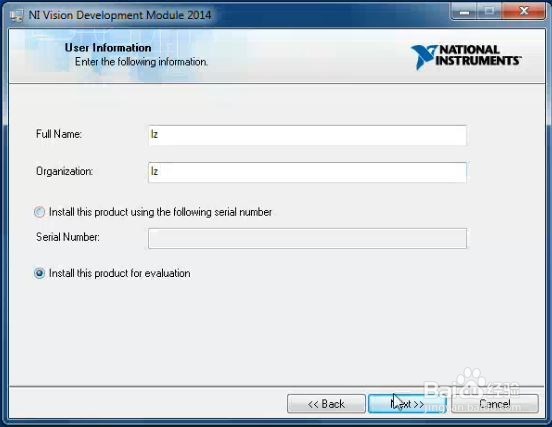The height and width of the screenshot is (427, 552).
Task: Click the 'NI Vision Development Module 2014' title
Action: (x=120, y=15)
